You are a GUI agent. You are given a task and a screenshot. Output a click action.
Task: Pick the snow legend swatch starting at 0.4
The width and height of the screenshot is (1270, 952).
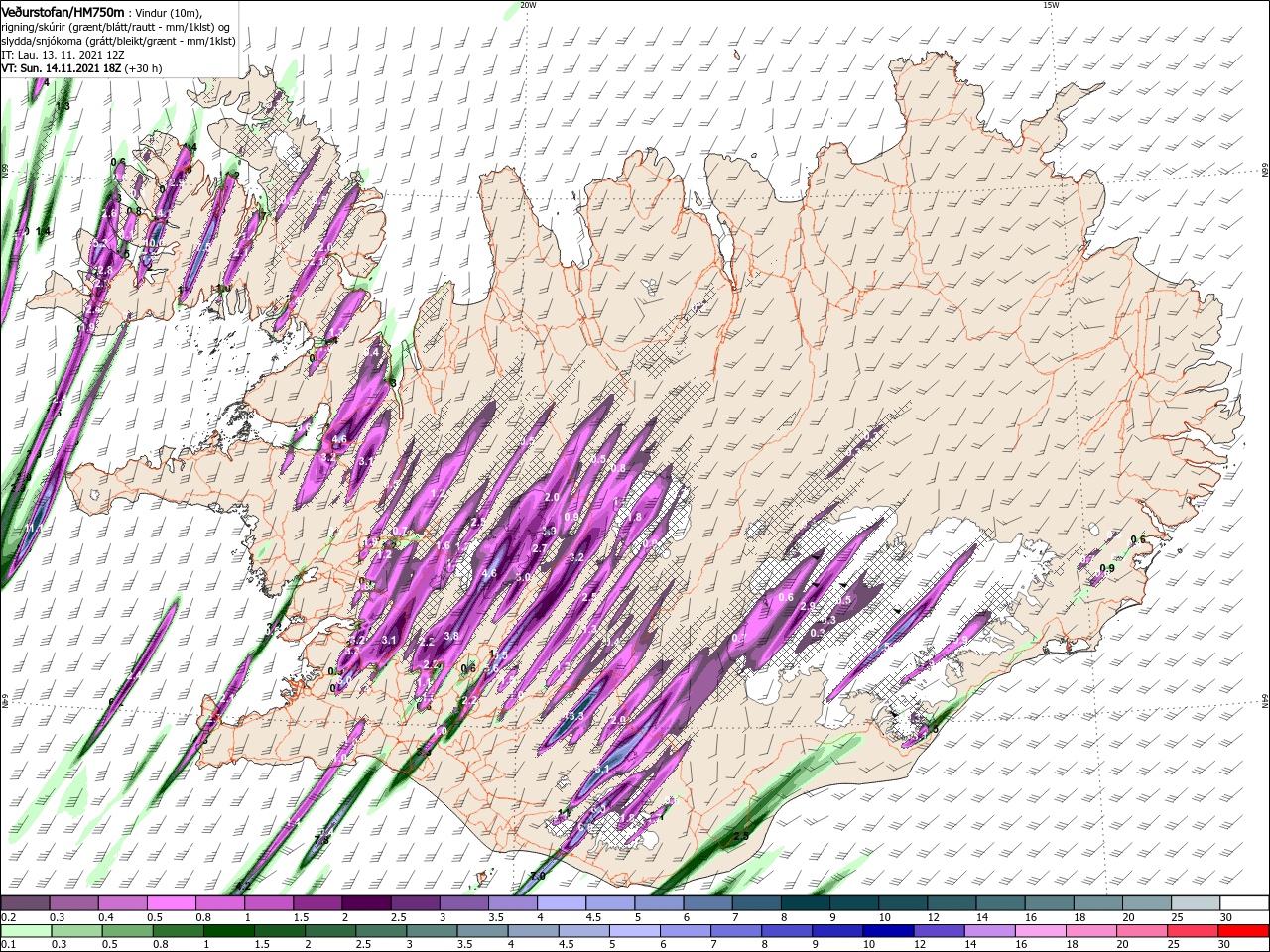pos(122,902)
